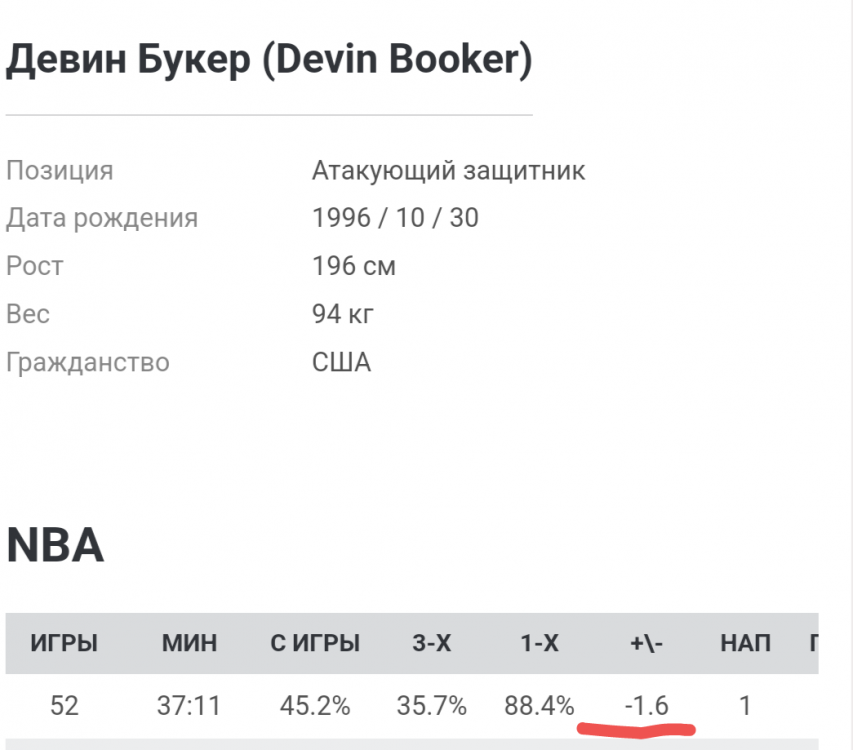This screenshot has height=750, width=853.
Task: Click the Рост label
Action: [34, 266]
